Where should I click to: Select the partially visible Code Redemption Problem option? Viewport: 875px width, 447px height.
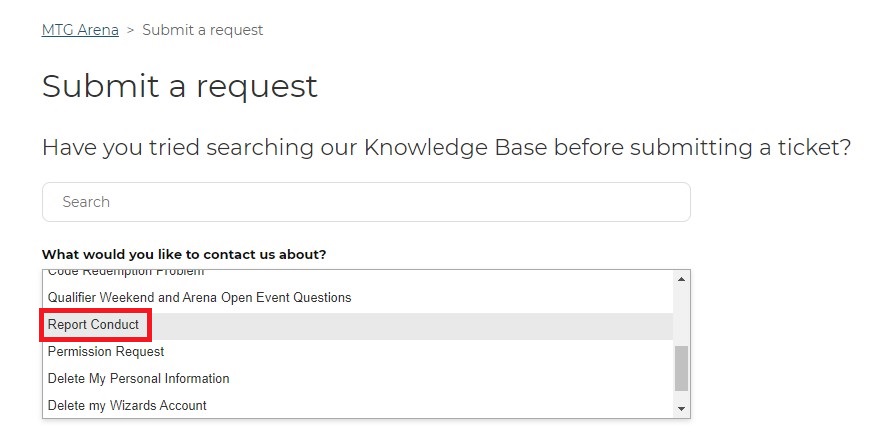click(126, 272)
